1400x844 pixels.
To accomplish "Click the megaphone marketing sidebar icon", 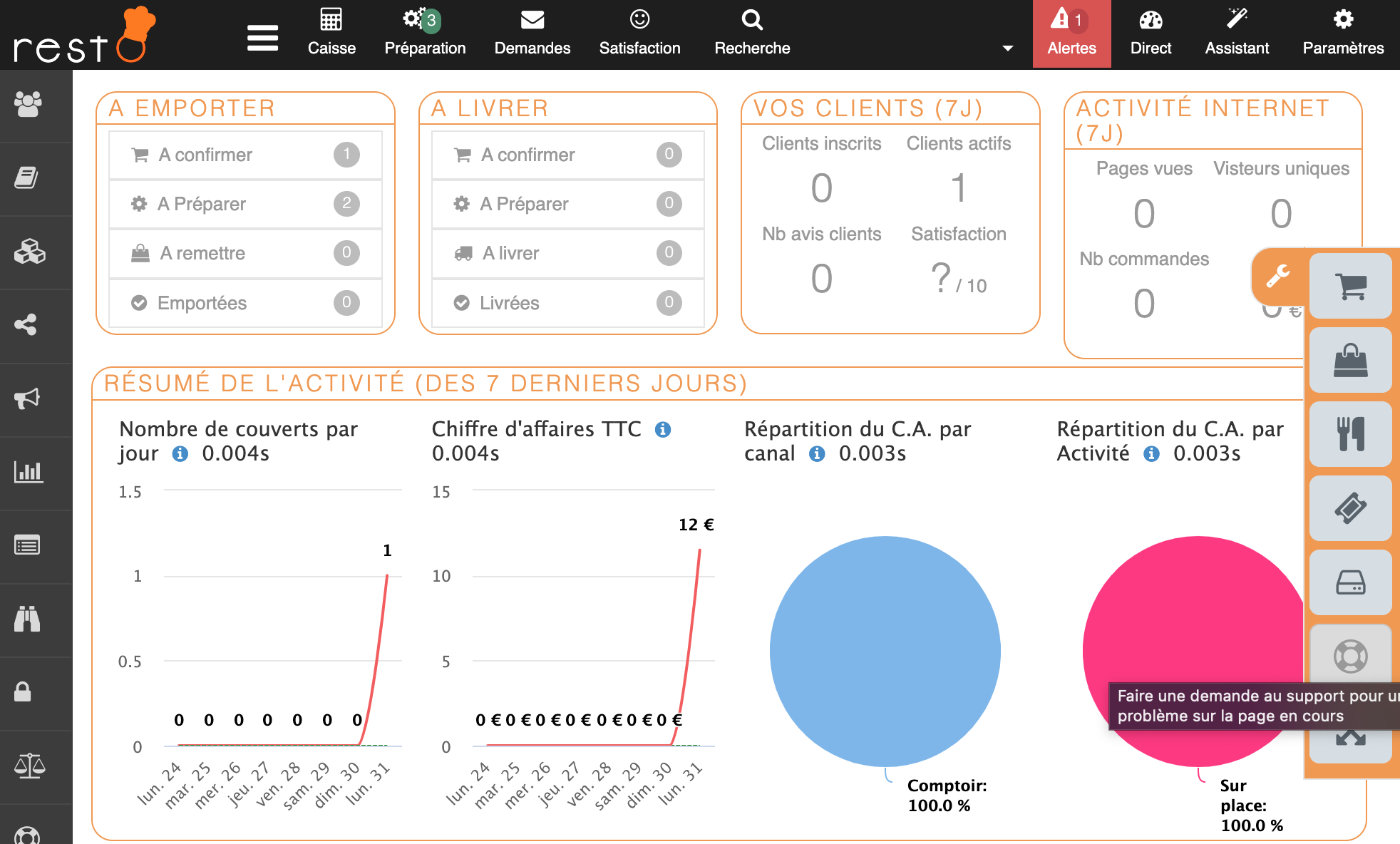I will [29, 398].
